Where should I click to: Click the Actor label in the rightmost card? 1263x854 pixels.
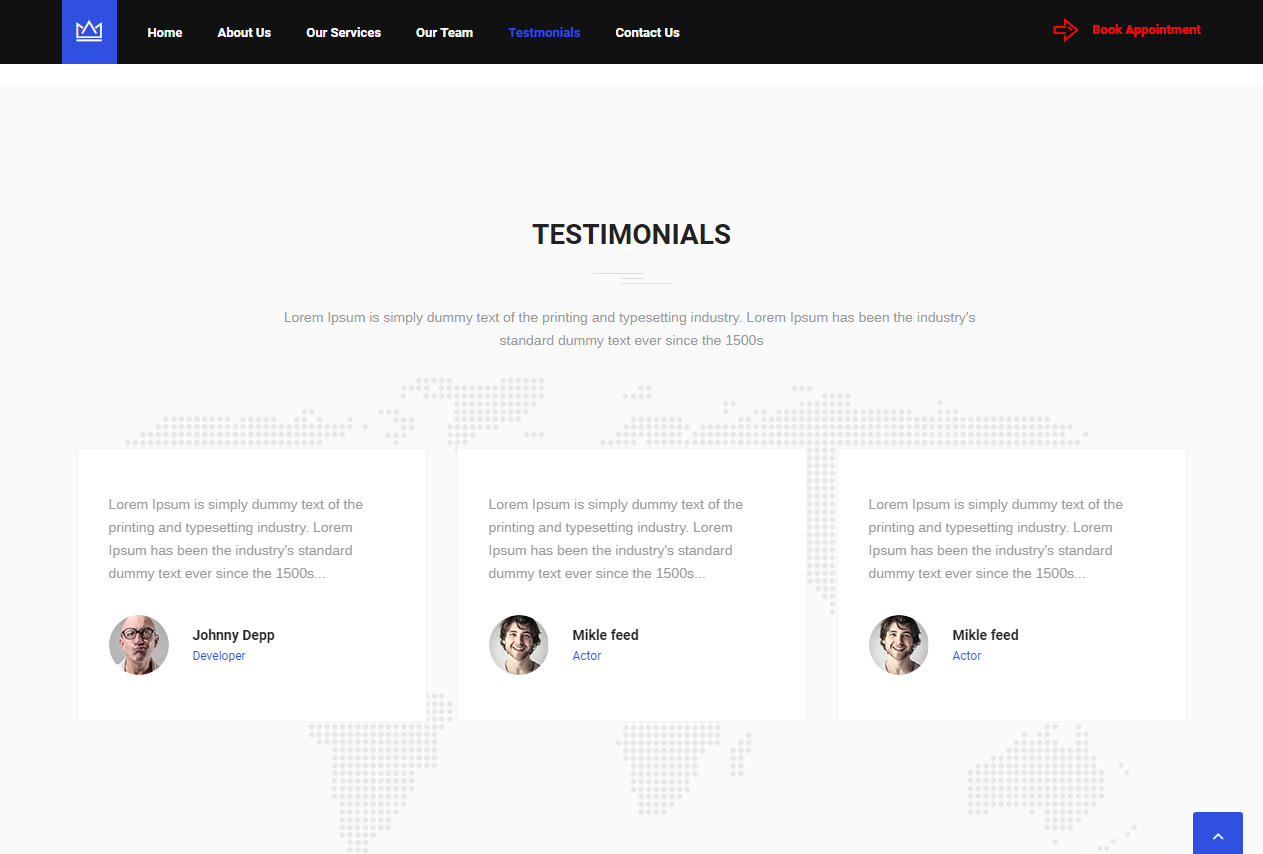(967, 656)
